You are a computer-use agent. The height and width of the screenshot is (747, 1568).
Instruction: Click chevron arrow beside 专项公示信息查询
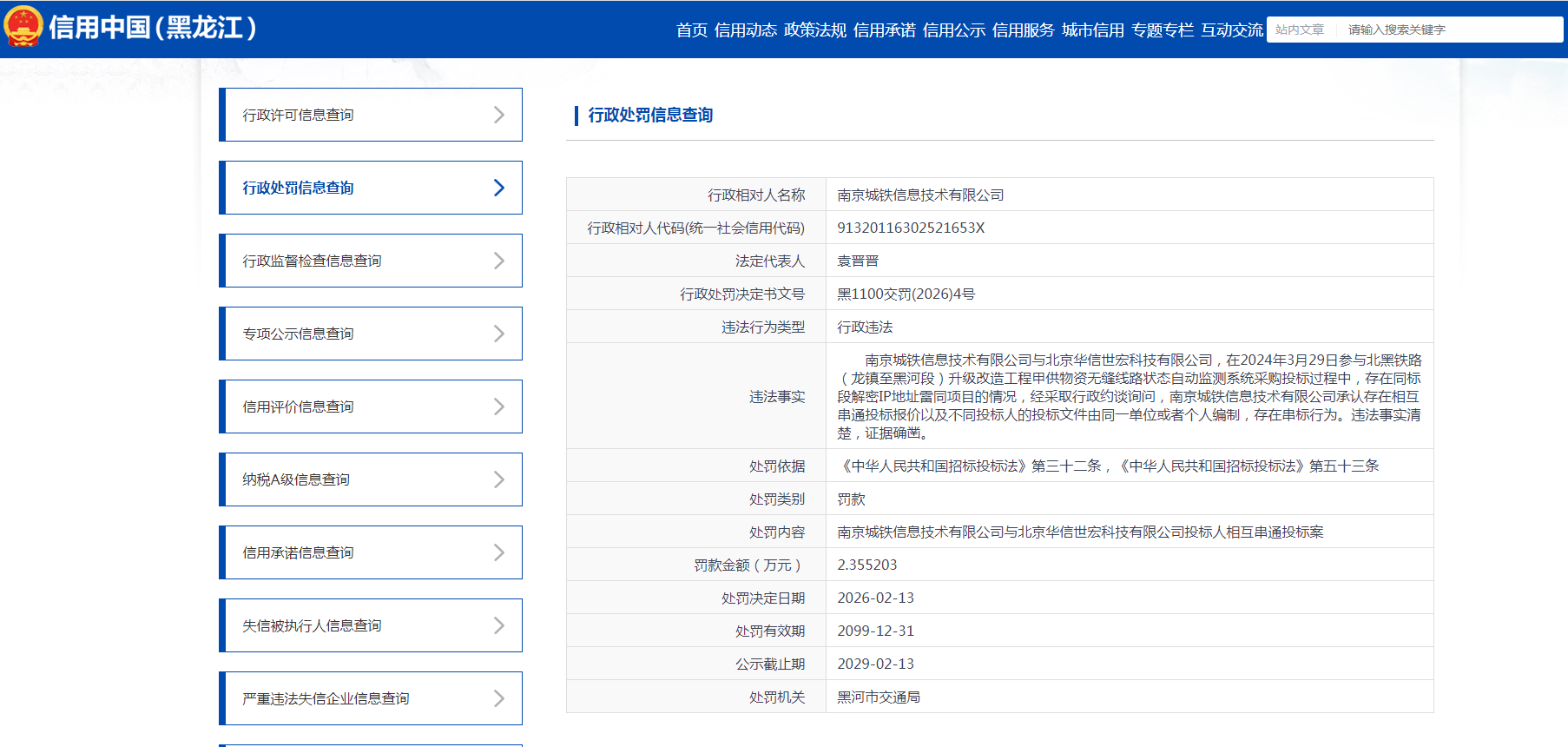498,334
